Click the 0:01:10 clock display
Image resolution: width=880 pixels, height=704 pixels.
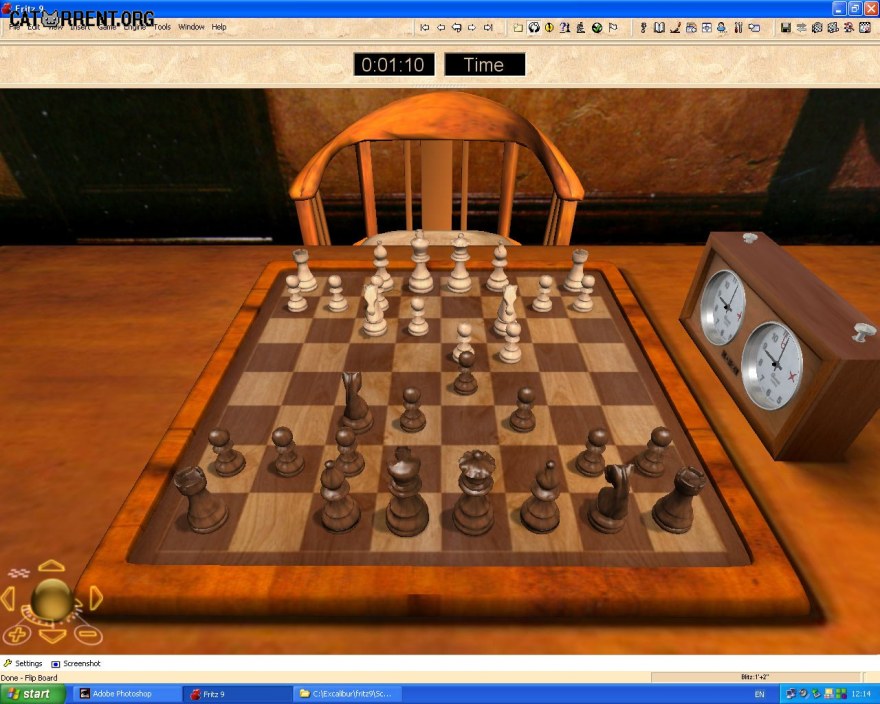(393, 65)
